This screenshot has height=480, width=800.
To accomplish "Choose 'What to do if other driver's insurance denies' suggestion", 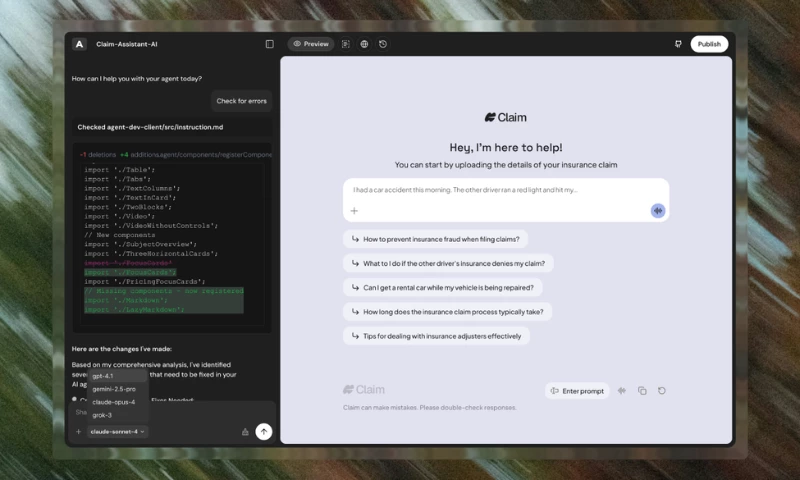I will (448, 264).
